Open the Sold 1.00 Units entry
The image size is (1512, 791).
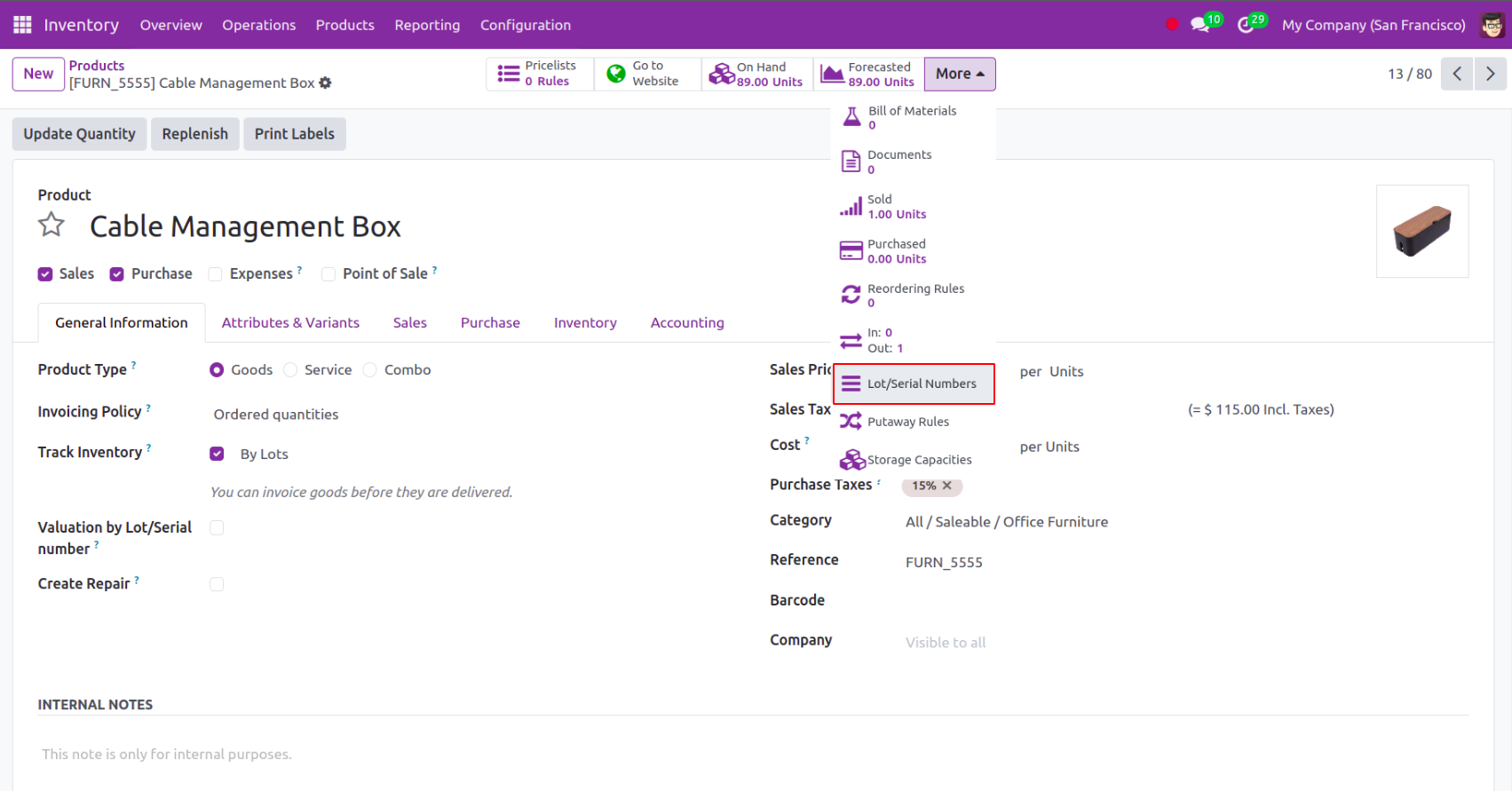913,206
